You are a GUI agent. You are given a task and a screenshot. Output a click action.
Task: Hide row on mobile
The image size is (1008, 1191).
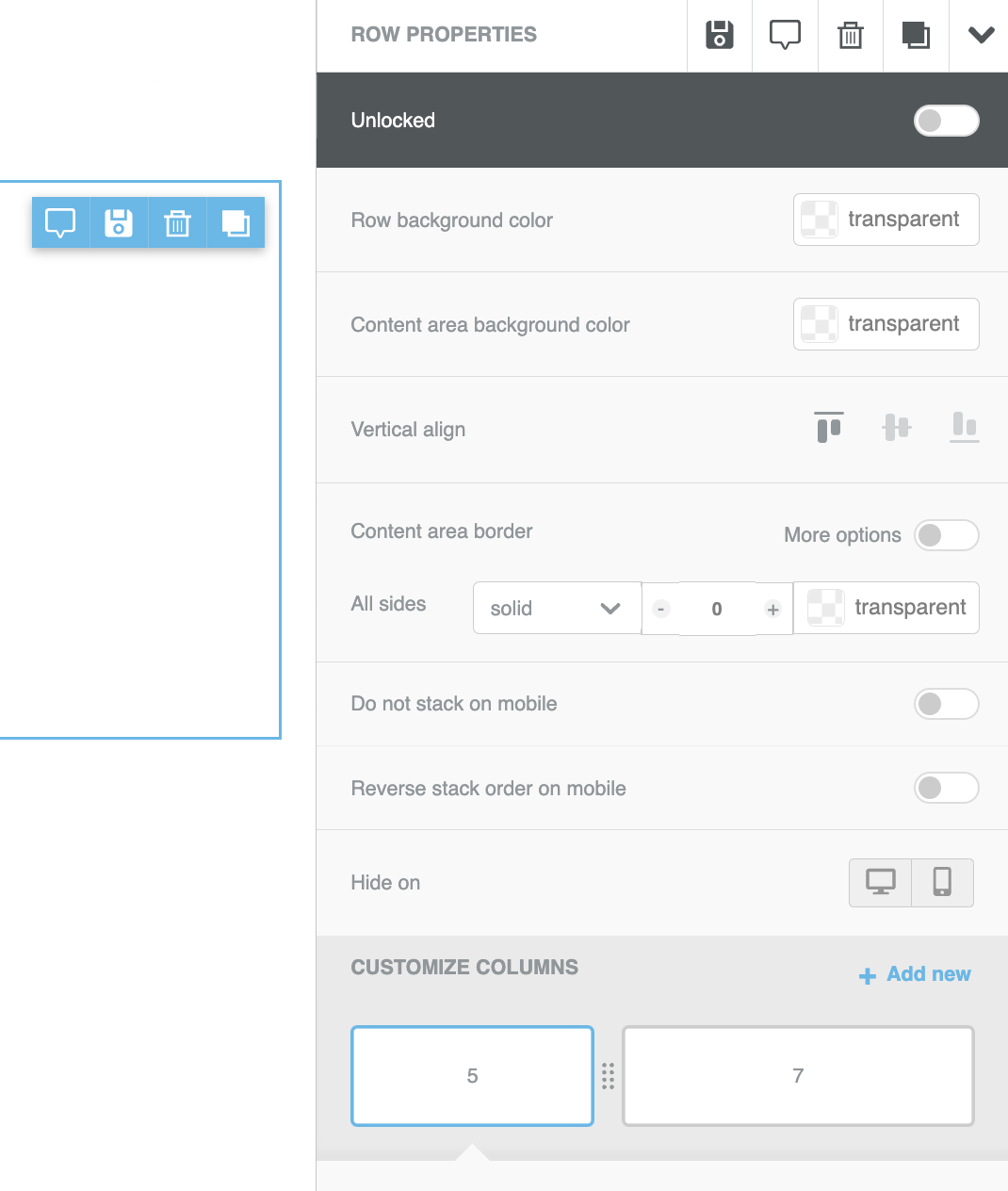[942, 883]
